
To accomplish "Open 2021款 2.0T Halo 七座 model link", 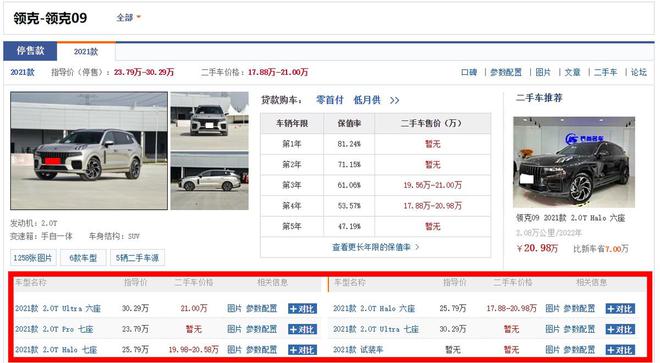I will [x=56, y=350].
